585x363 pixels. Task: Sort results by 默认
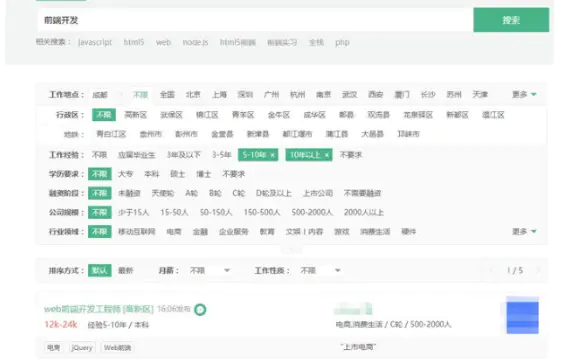point(100,270)
